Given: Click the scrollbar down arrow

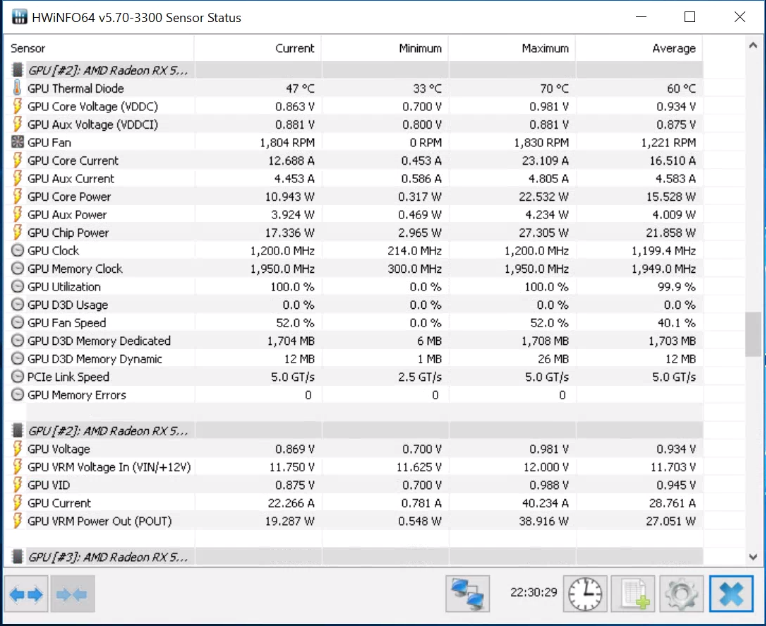Looking at the screenshot, I should click(x=753, y=557).
